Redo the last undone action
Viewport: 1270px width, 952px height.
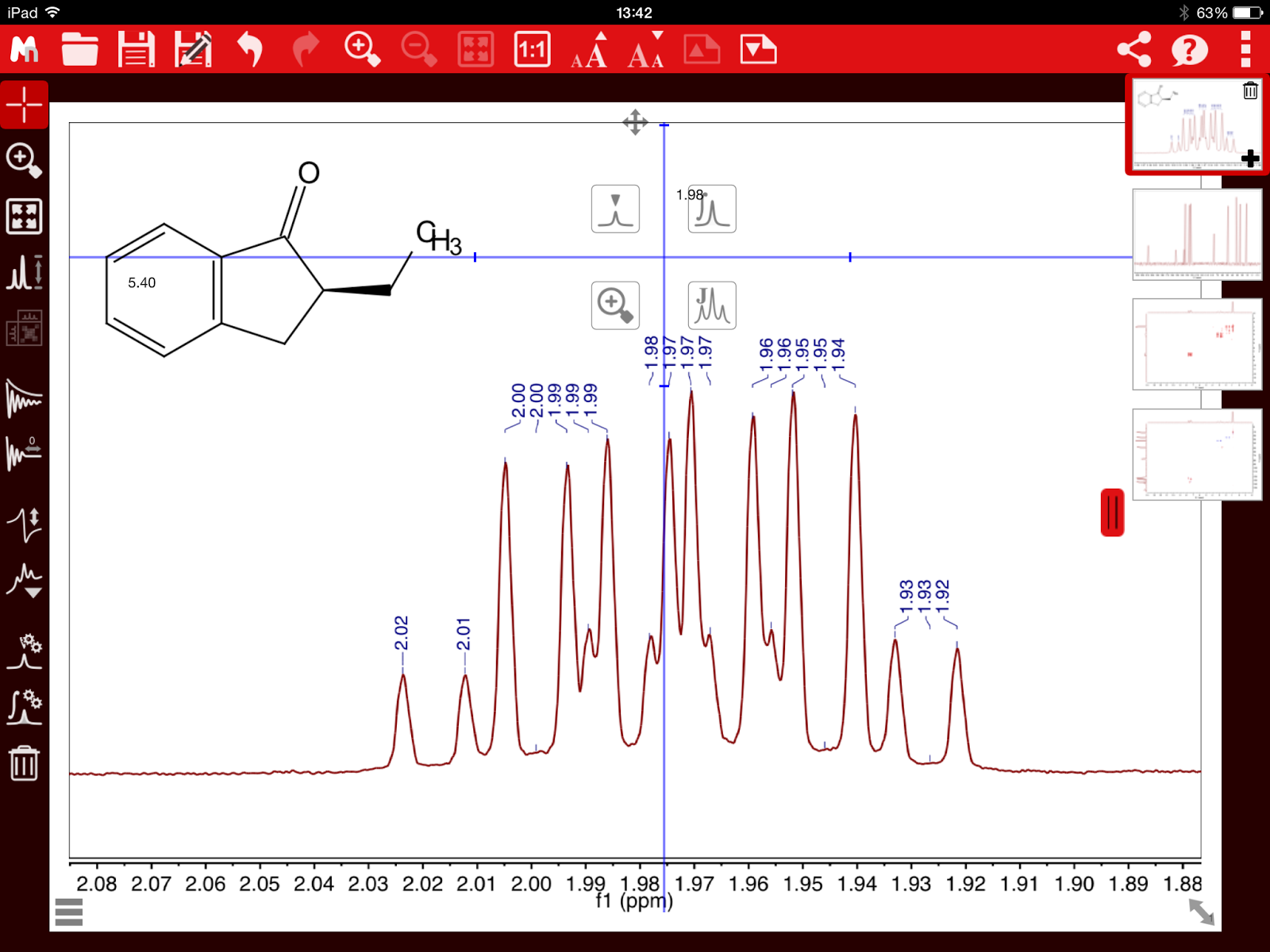coord(306,49)
